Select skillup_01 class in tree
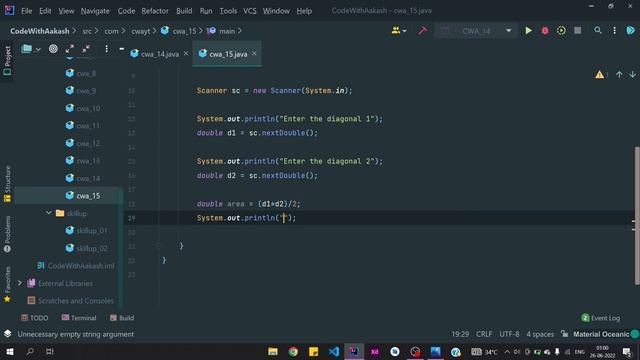This screenshot has height=360, width=640. coord(87,231)
